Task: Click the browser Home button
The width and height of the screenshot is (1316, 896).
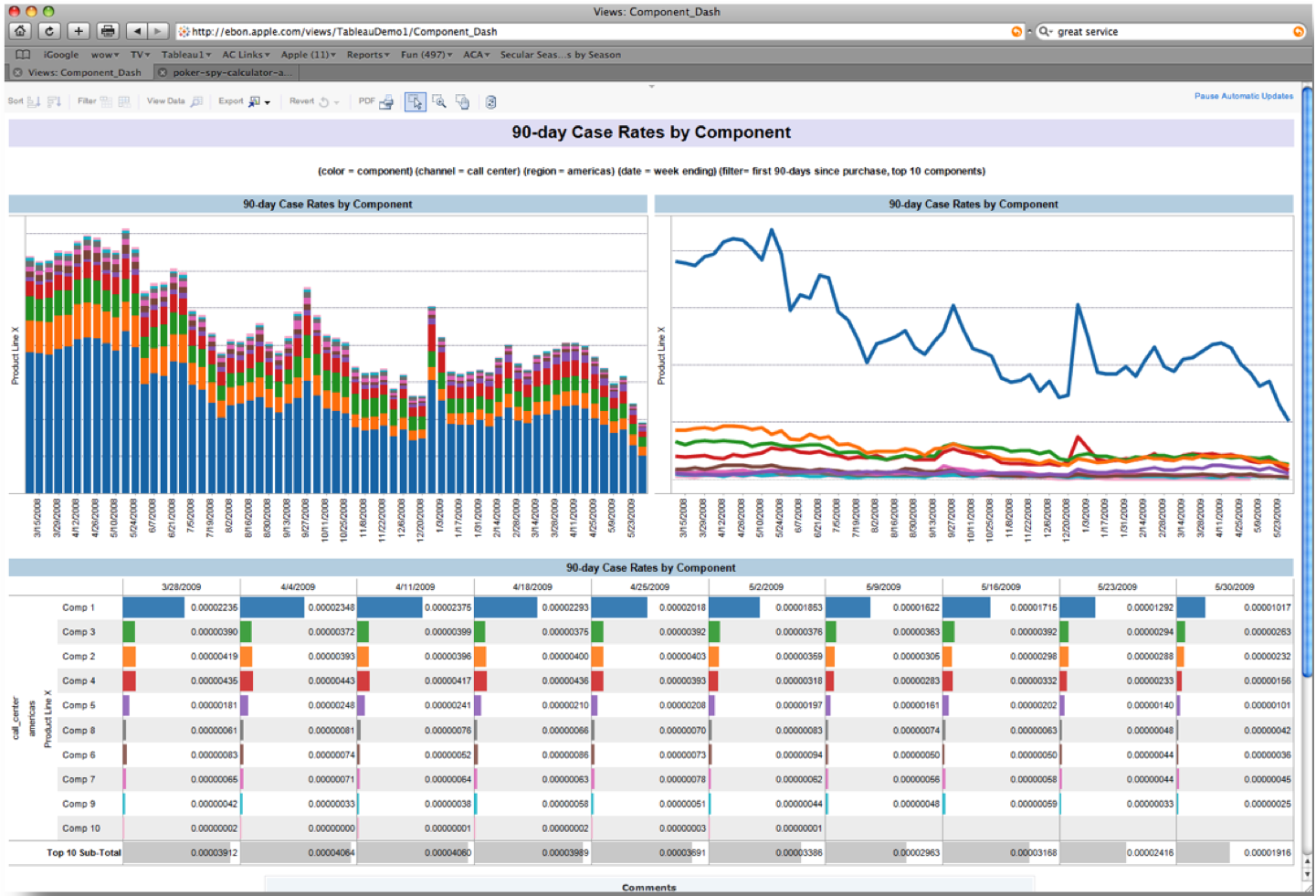Action: click(x=20, y=31)
